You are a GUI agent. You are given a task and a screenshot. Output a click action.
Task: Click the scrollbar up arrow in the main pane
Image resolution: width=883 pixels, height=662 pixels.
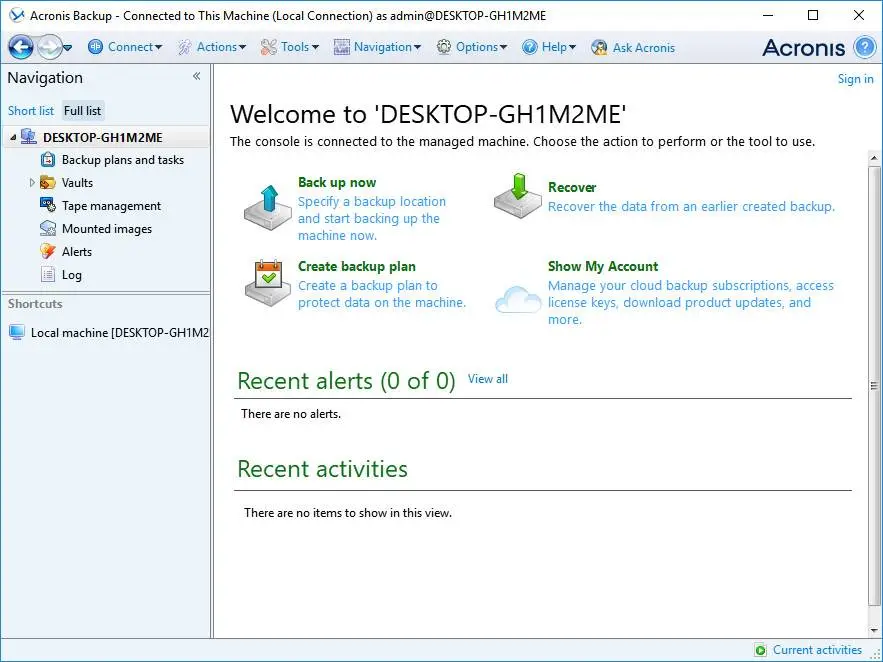click(x=874, y=158)
